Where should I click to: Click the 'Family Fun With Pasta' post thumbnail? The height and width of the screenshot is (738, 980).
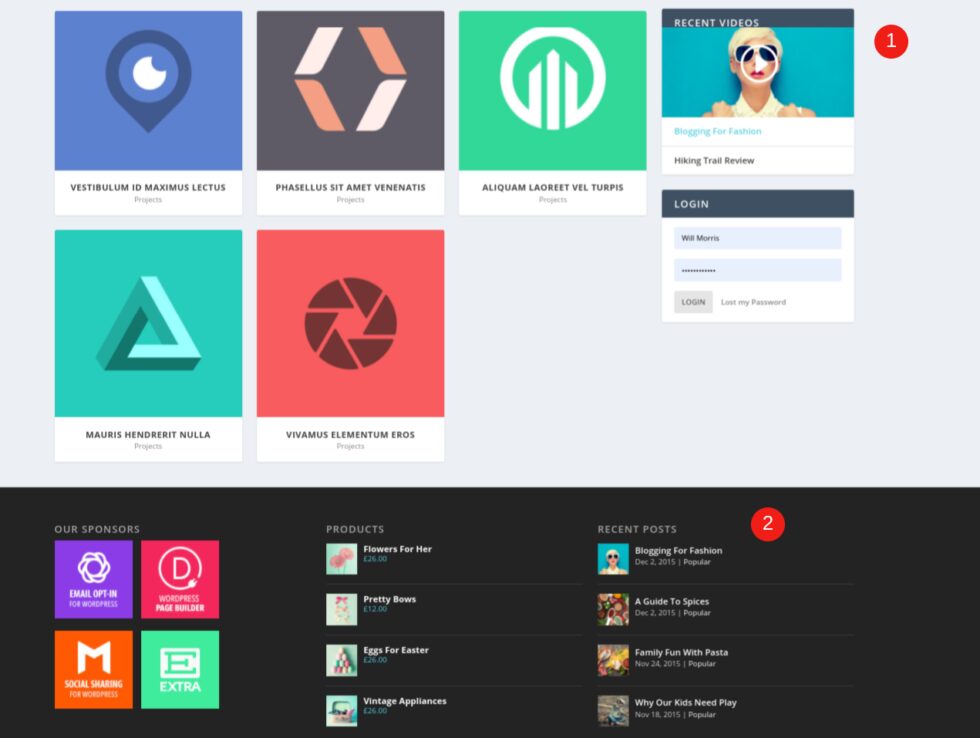click(612, 660)
